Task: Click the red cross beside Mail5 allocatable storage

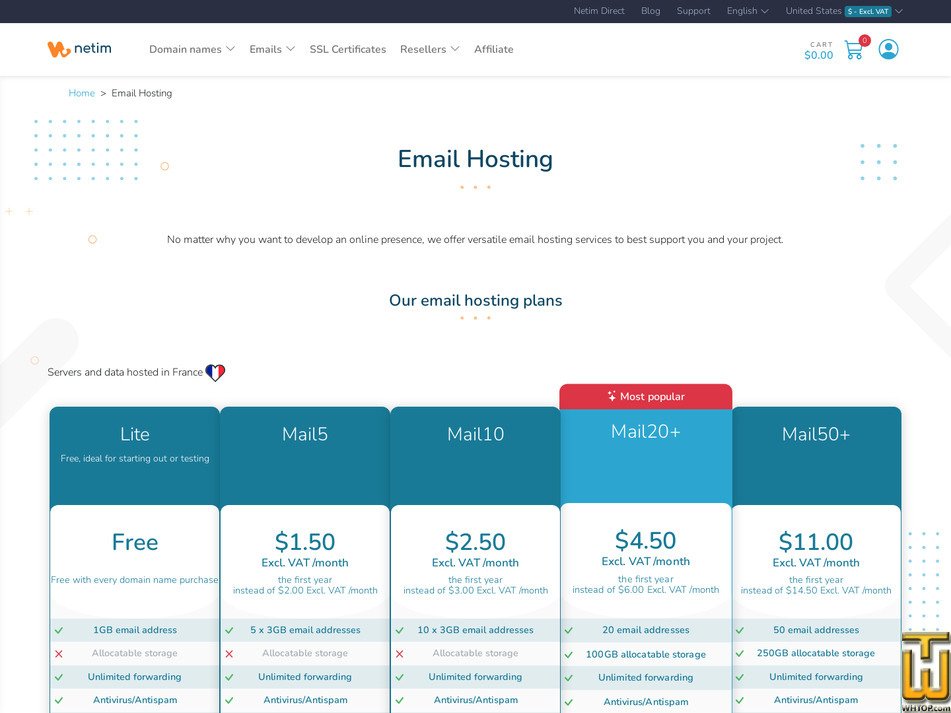Action: click(229, 654)
